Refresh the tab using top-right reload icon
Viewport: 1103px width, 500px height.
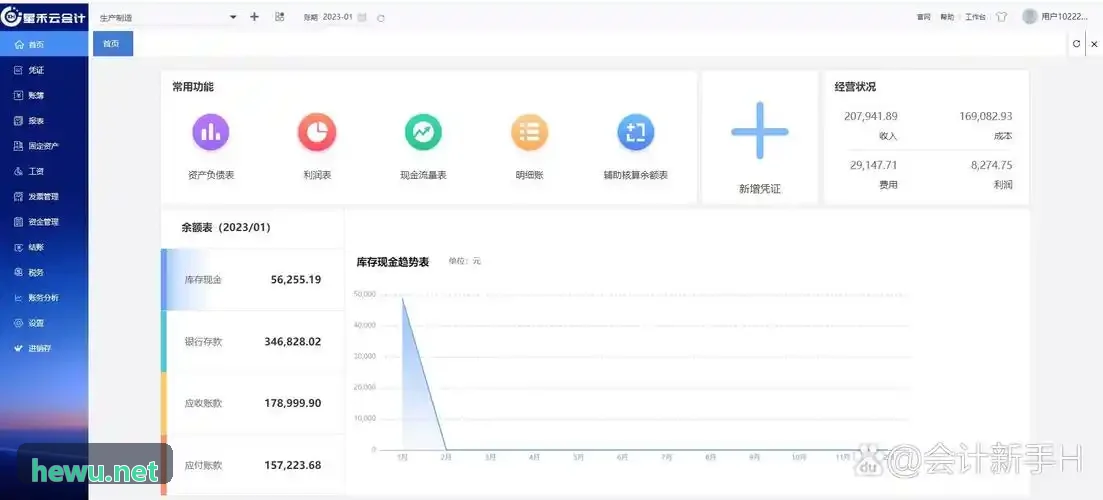click(x=1076, y=44)
